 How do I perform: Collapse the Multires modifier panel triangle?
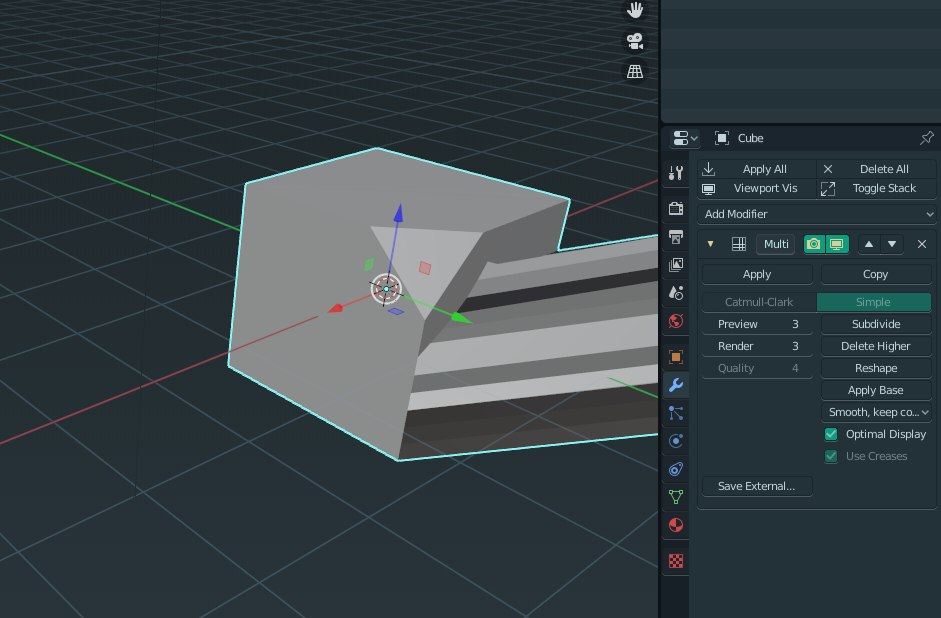(x=711, y=244)
